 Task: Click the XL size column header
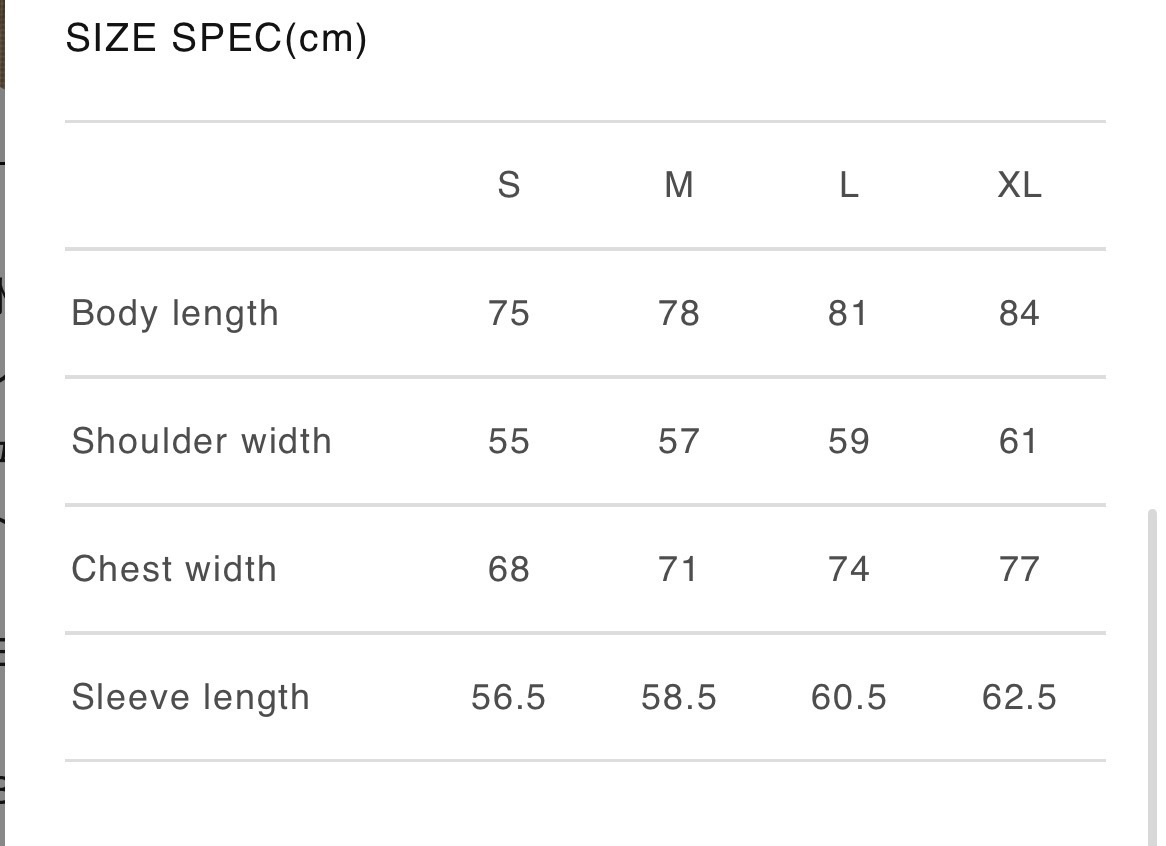point(1019,185)
